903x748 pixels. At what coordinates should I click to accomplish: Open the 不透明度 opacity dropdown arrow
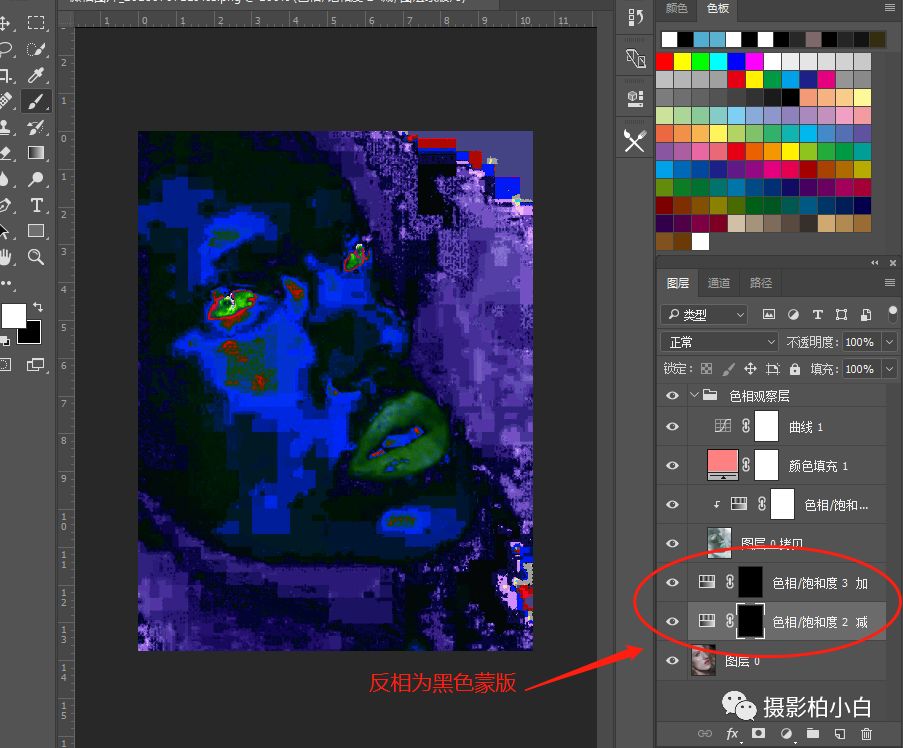(x=889, y=342)
